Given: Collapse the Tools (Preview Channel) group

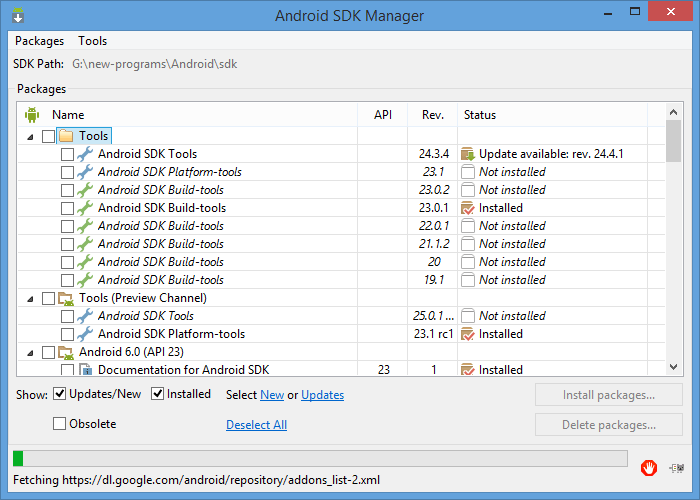Looking at the screenshot, I should click(x=30, y=299).
